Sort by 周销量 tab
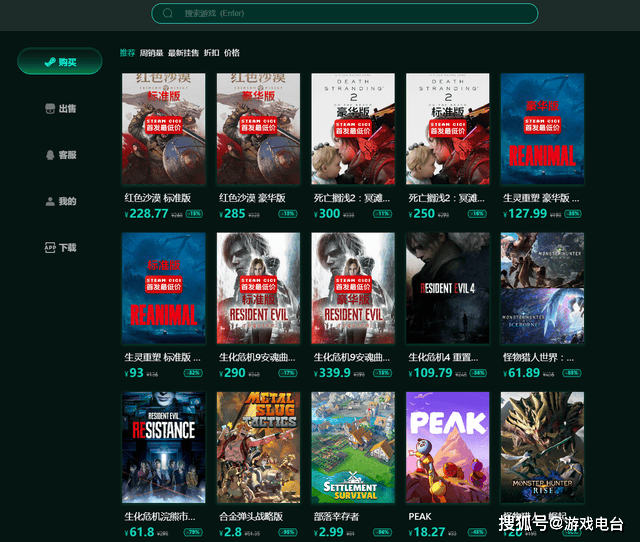 click(151, 53)
